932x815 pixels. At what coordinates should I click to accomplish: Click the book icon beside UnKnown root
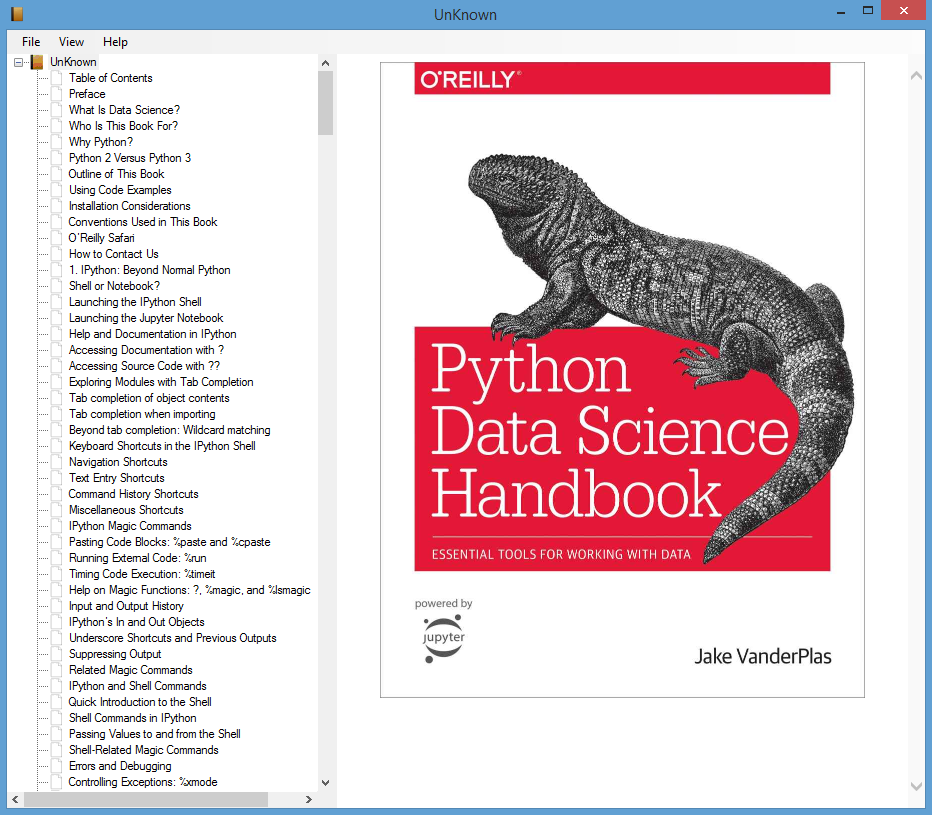click(37, 62)
